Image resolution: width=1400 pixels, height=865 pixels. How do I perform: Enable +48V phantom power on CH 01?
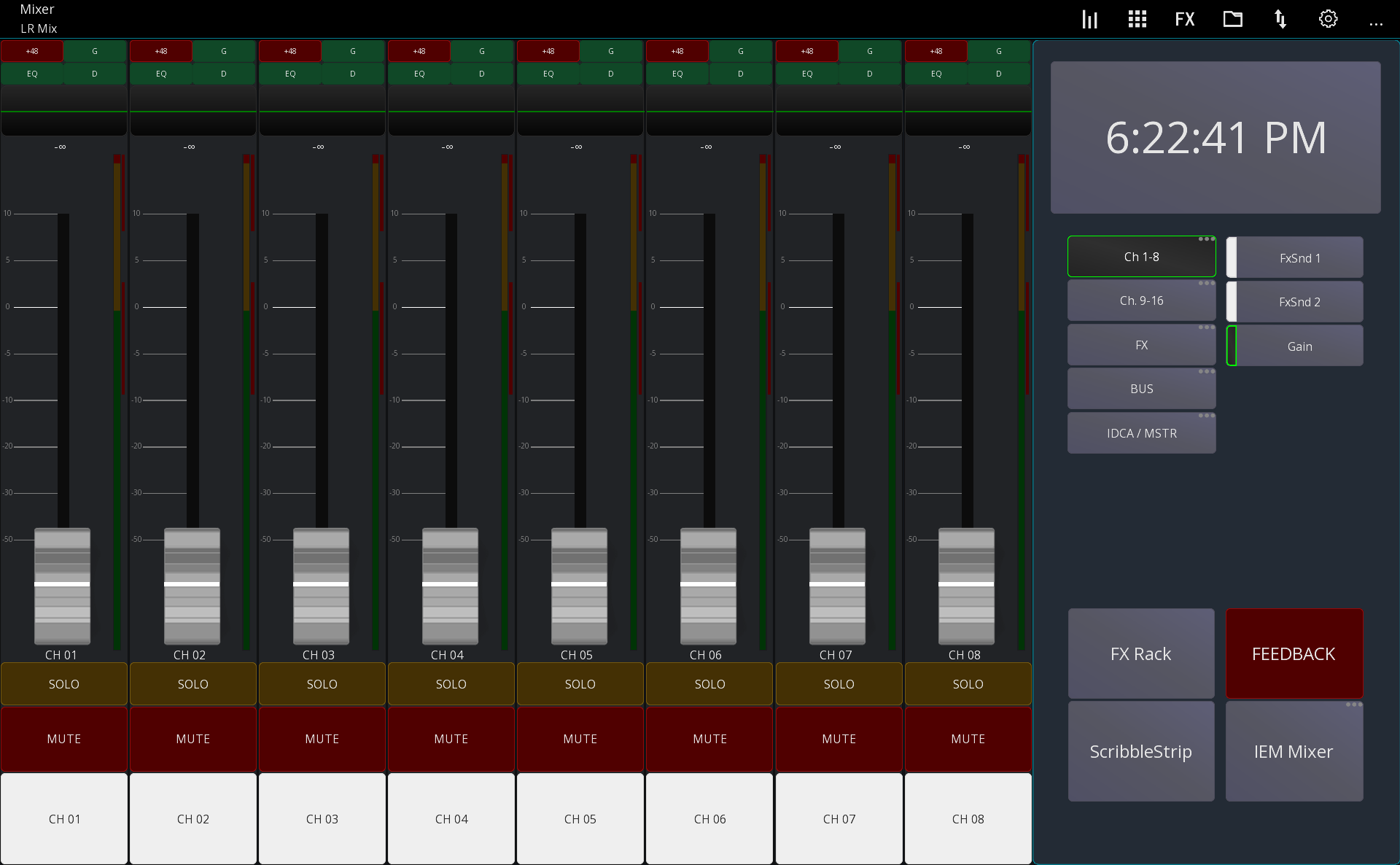(x=31, y=51)
